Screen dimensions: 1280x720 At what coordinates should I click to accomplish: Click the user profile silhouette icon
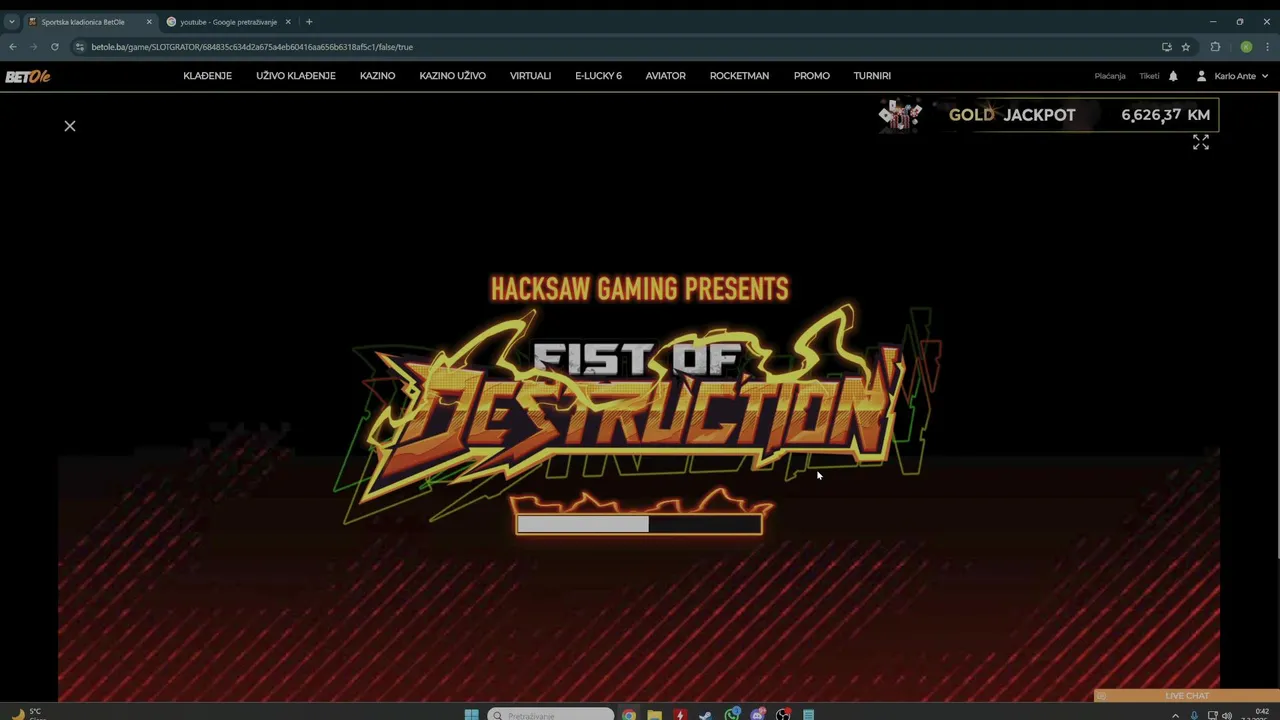tap(1201, 76)
